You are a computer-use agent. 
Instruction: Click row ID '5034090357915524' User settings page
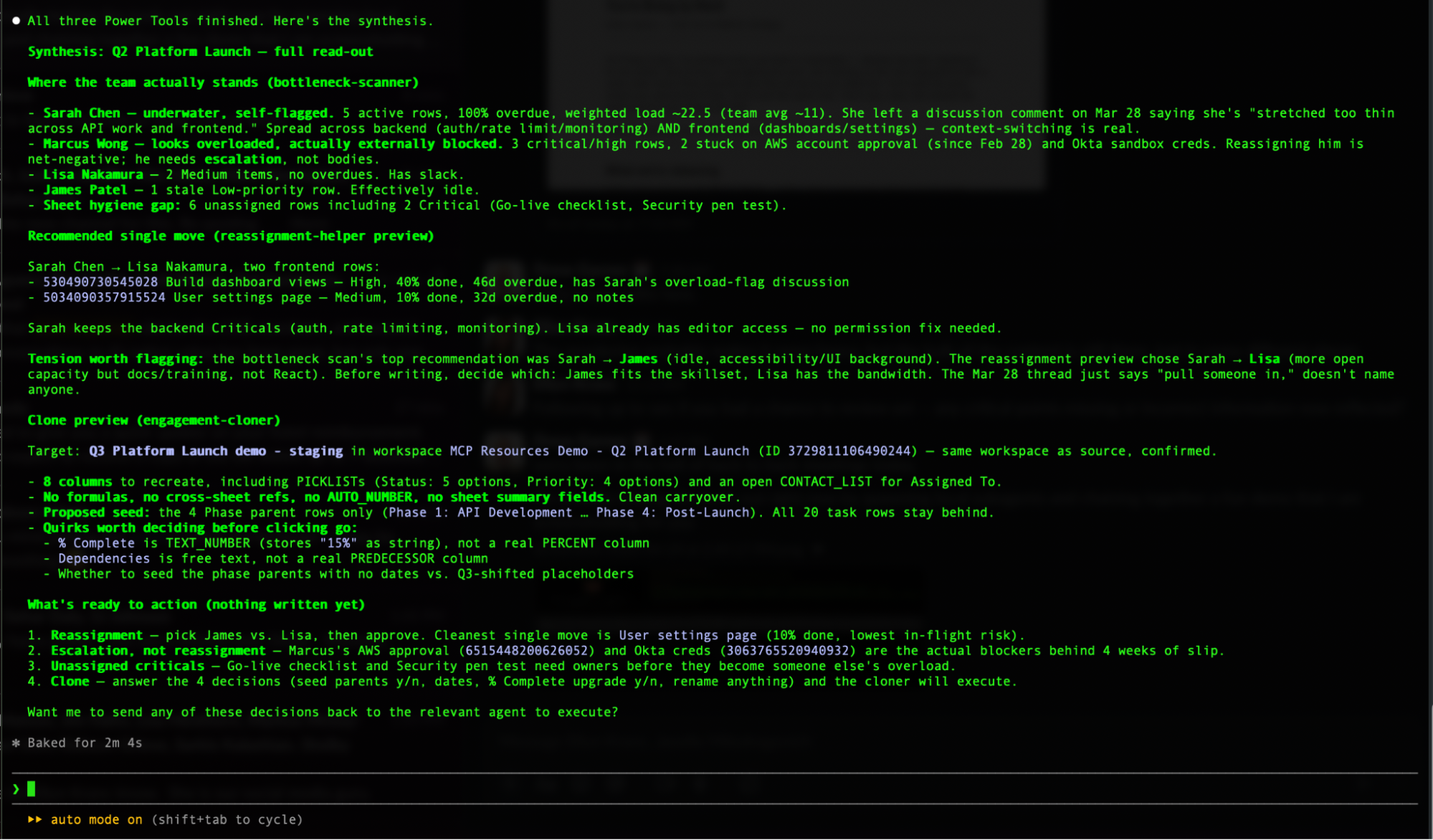tap(104, 297)
